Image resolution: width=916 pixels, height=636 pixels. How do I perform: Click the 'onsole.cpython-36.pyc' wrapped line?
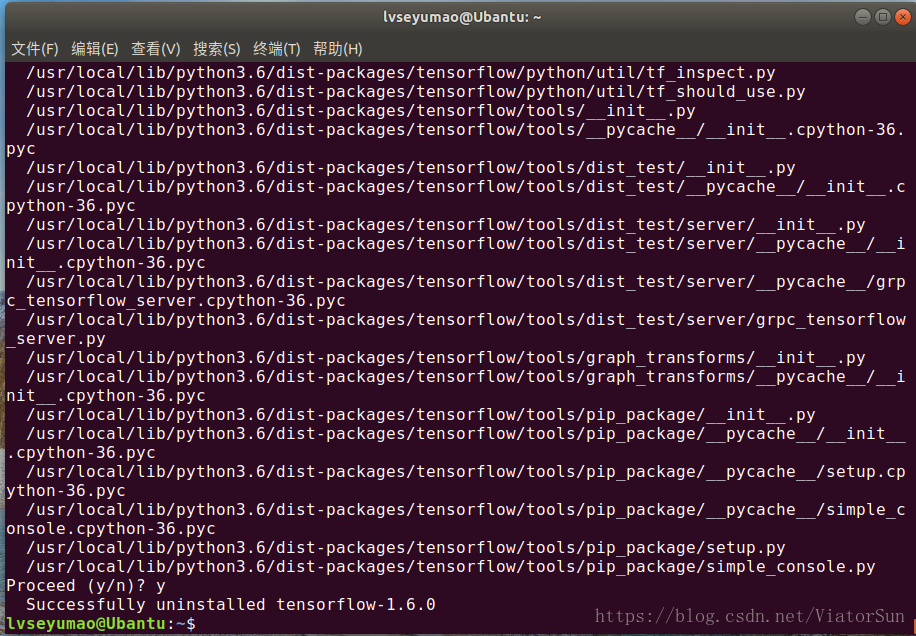111,529
